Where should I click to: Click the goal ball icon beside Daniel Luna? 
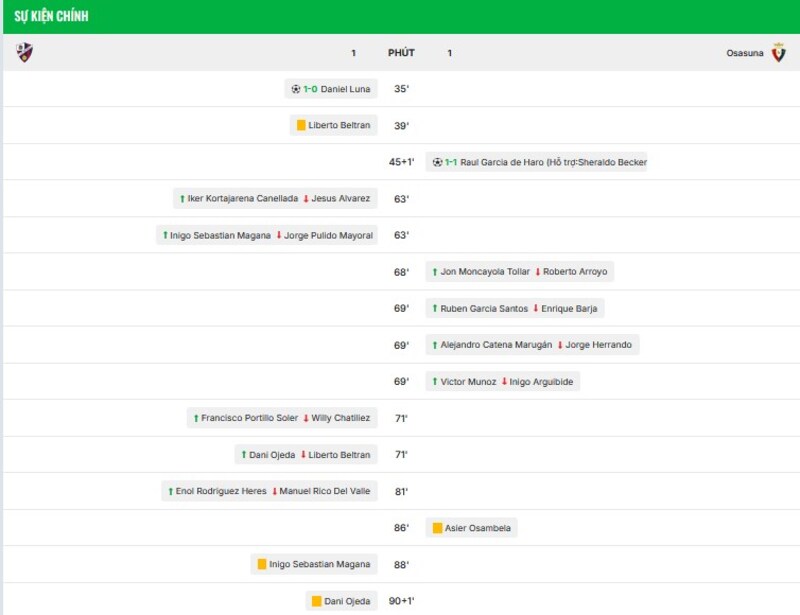tap(296, 89)
